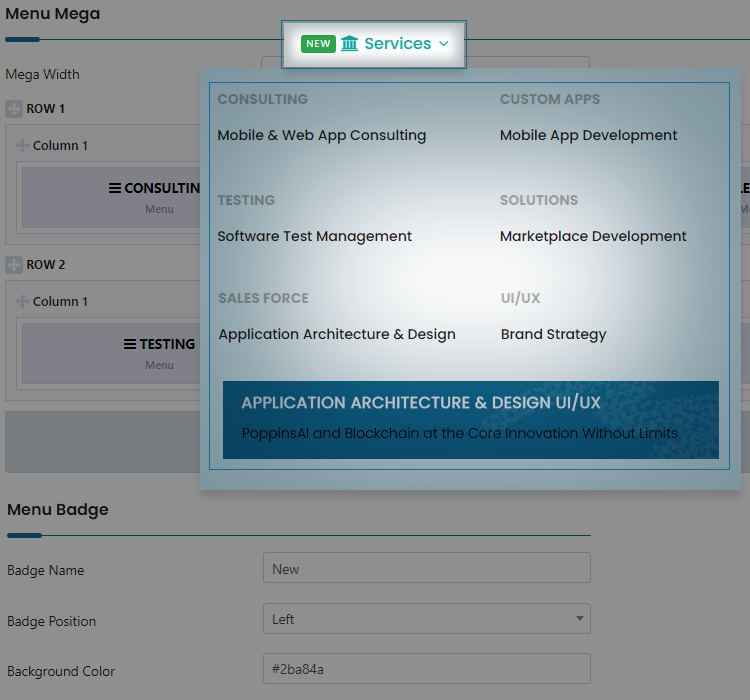This screenshot has width=750, height=700.
Task: Select Mobile App Development menu item
Action: (588, 135)
